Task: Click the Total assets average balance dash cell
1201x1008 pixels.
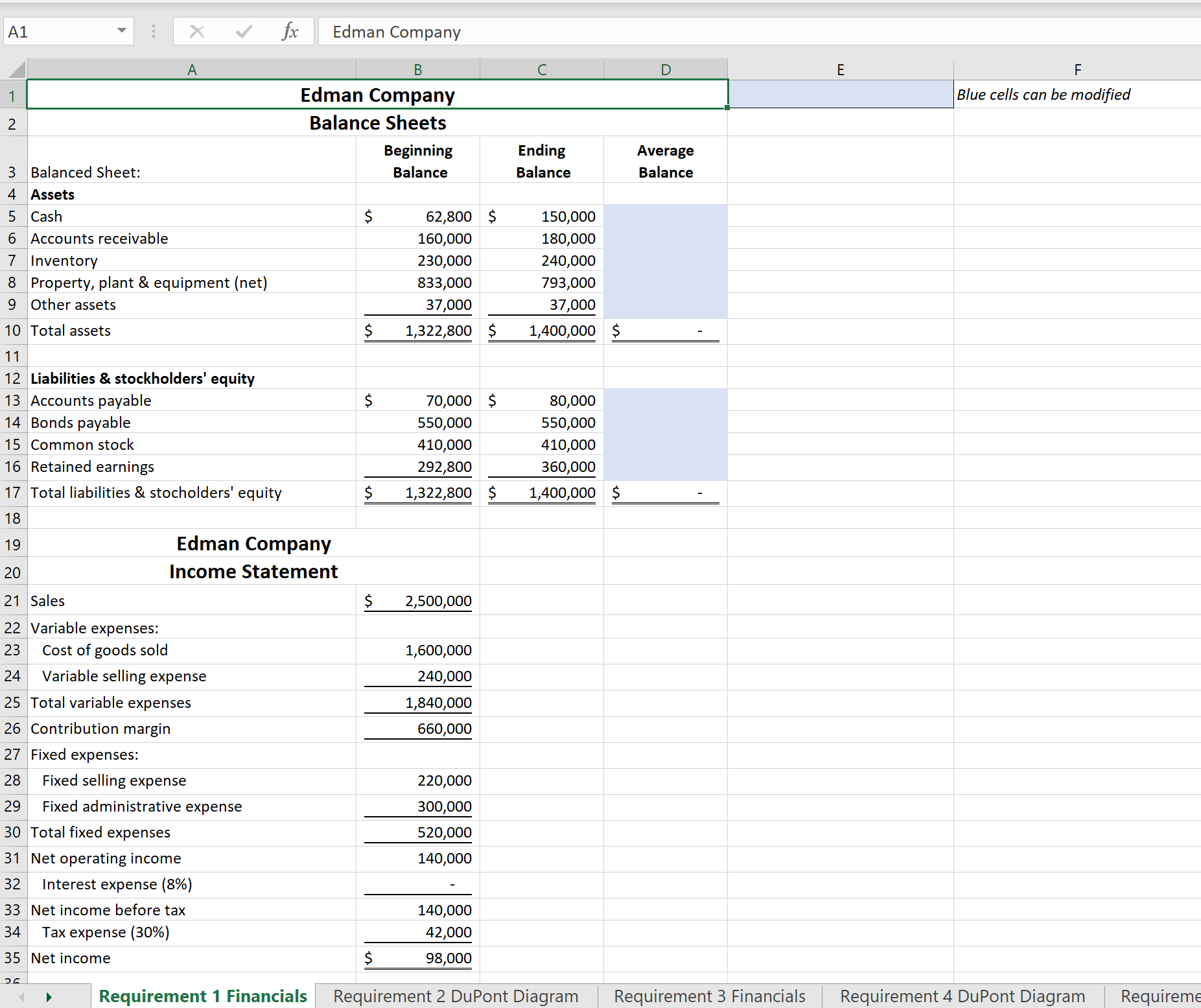Action: 665,331
